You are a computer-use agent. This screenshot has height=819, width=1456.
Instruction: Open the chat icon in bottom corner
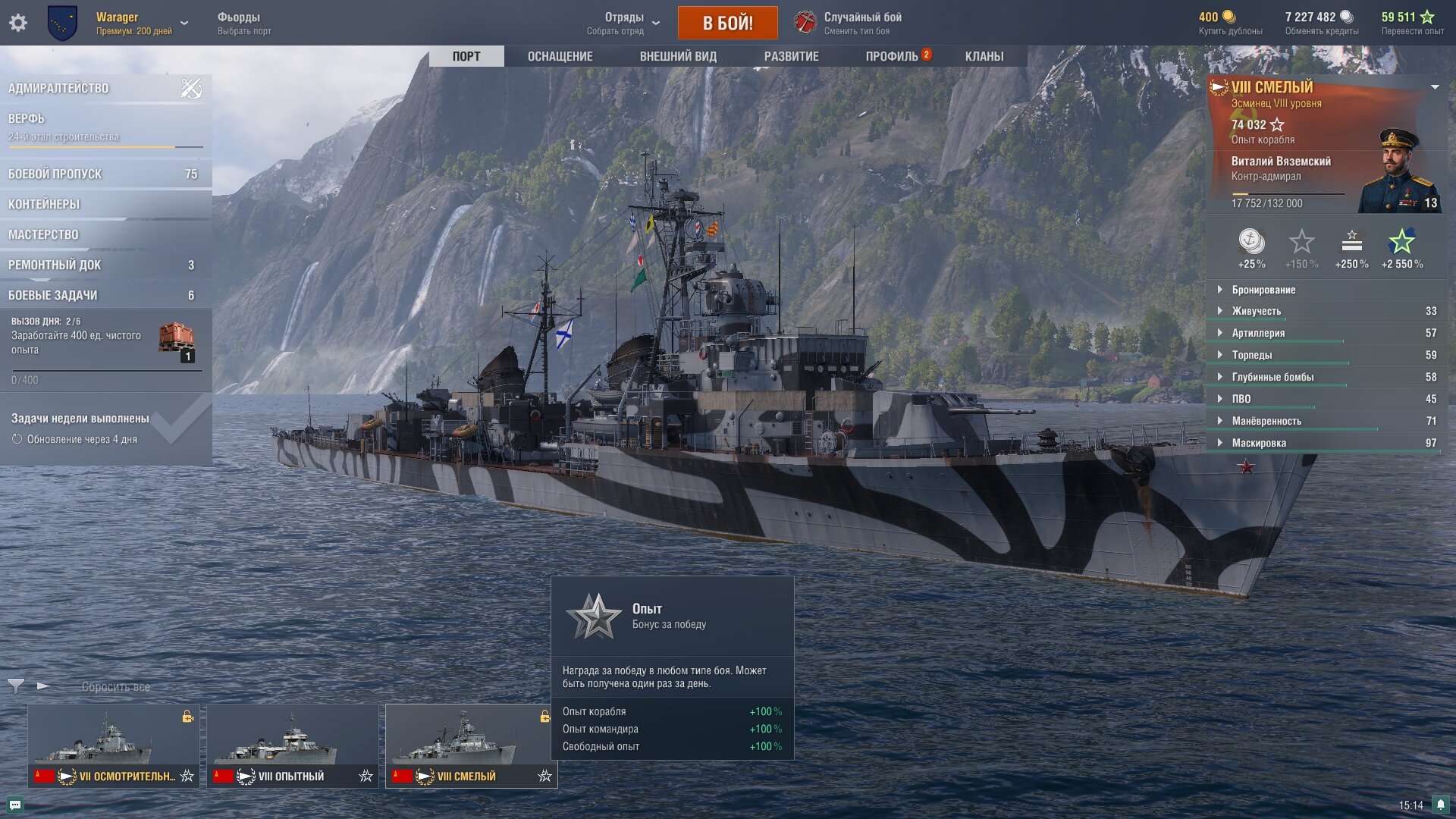(15, 805)
